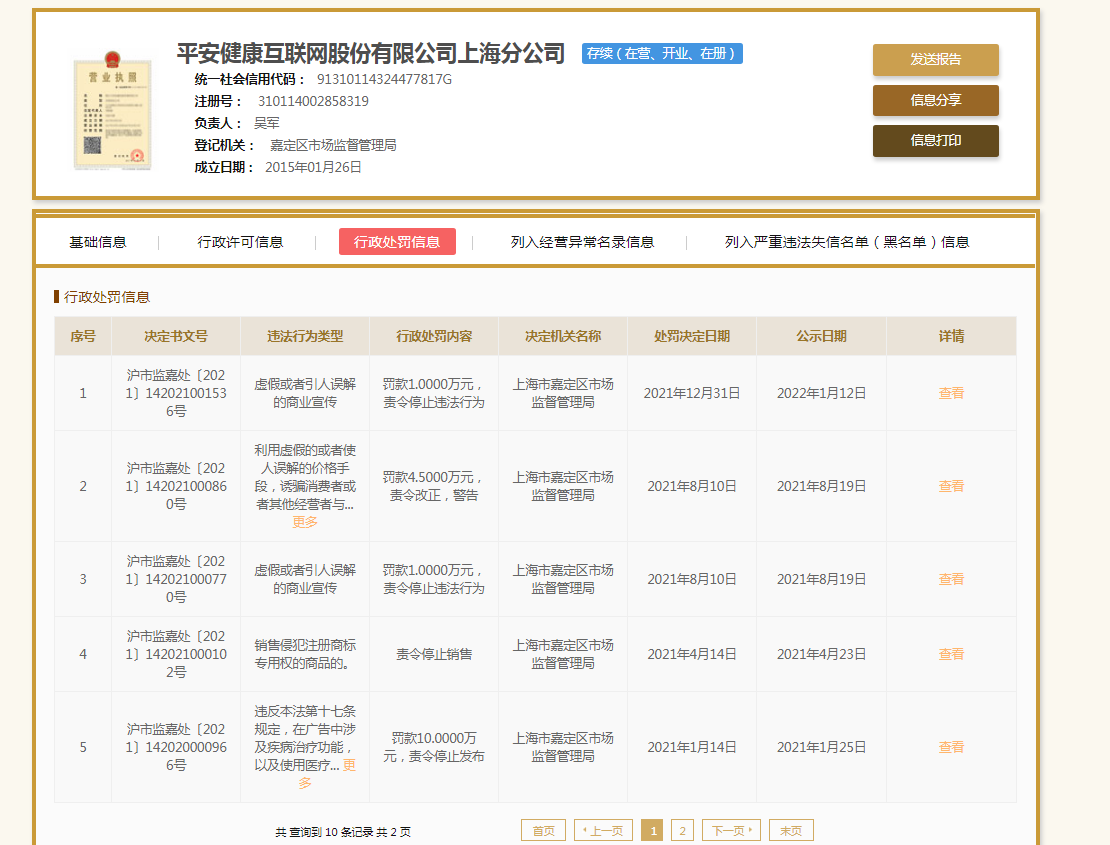Screen dimensions: 1110x845
Task: Open the business license thumbnail image
Action: 113,110
